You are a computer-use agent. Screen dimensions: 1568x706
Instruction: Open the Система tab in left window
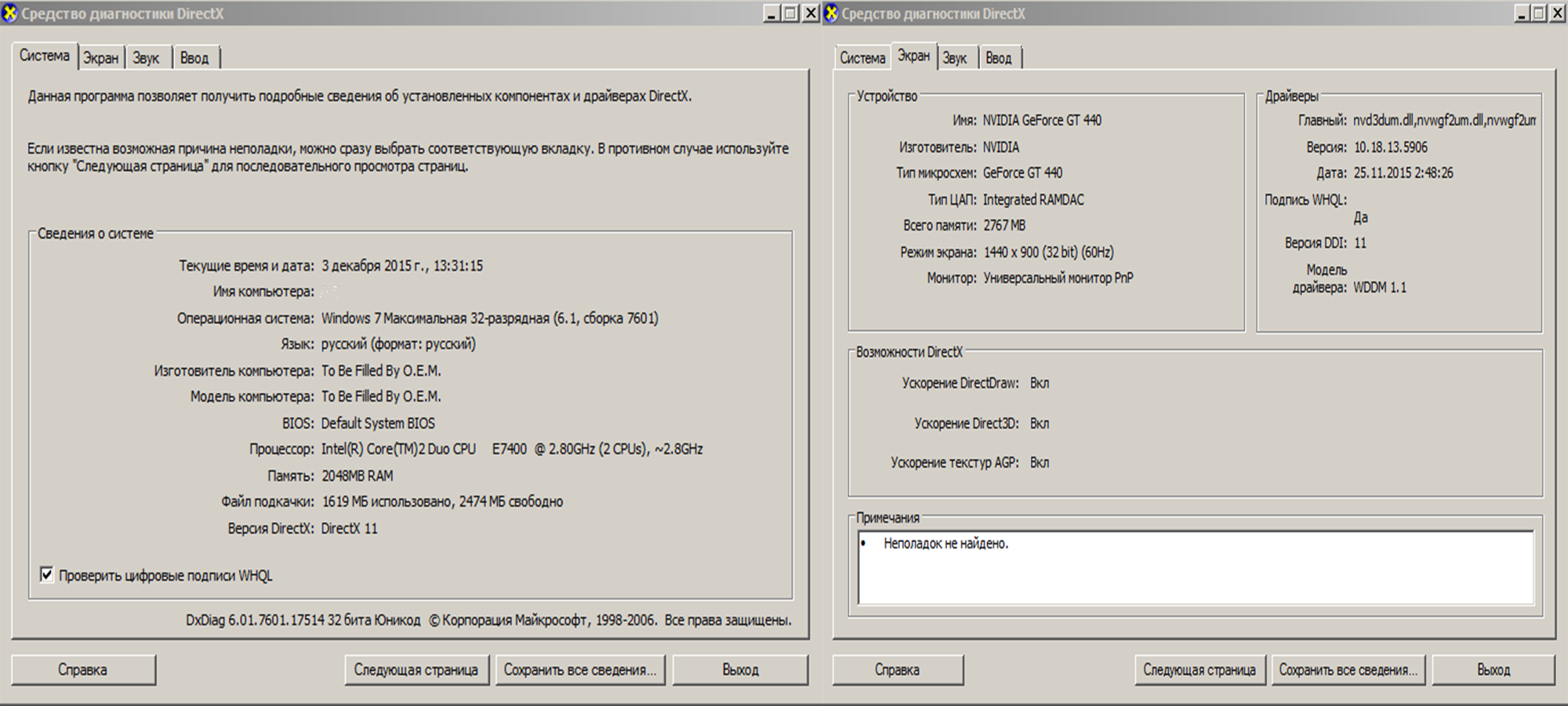pos(45,56)
